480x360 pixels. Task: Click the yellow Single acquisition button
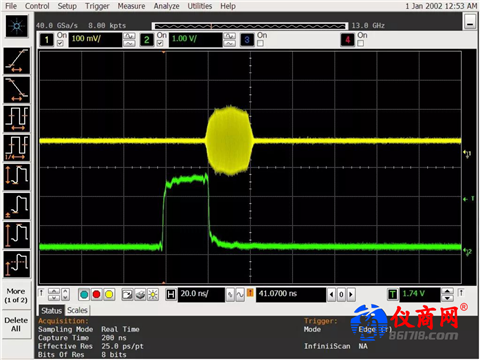tap(109, 294)
